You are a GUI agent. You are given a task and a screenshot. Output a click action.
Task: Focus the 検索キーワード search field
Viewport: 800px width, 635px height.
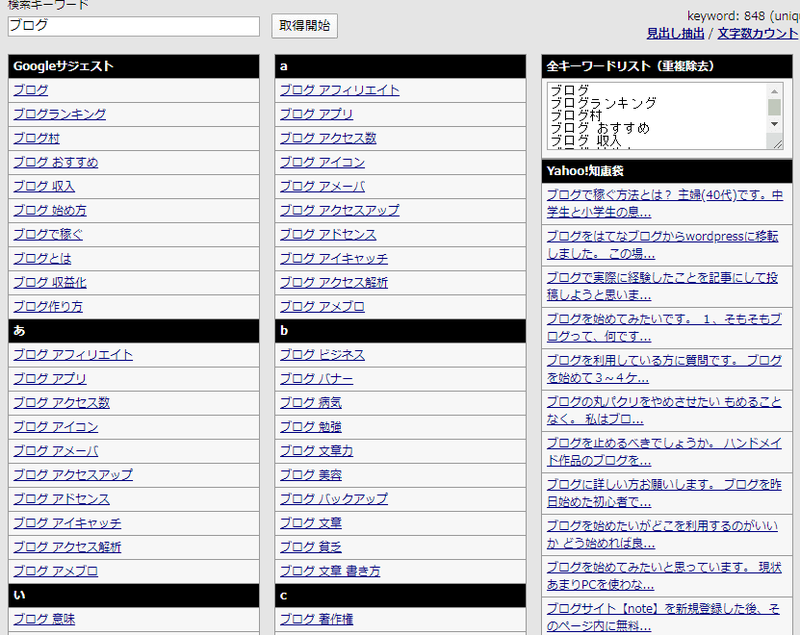point(134,26)
